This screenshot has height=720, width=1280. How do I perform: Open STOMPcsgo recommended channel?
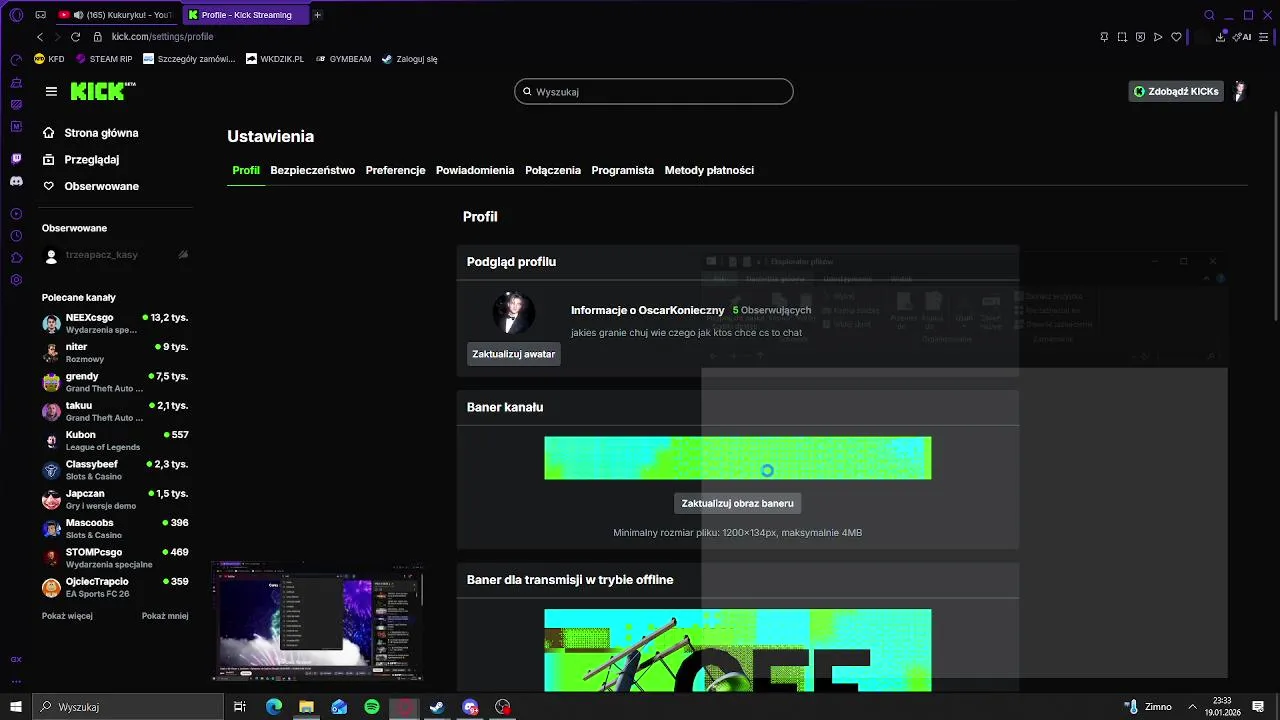click(x=115, y=558)
